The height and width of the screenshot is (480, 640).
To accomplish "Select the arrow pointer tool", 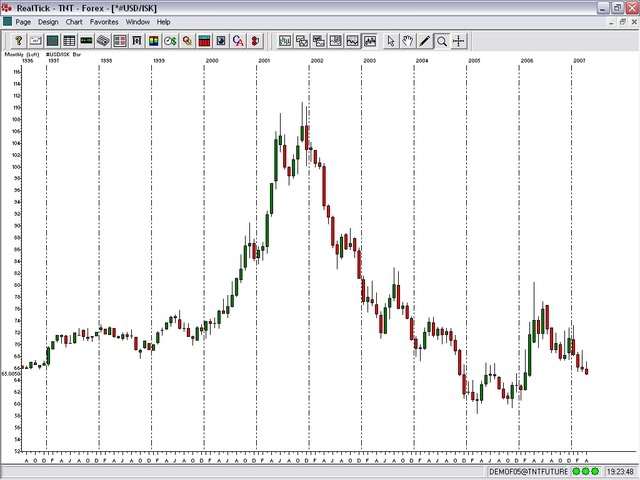I will pos(391,41).
